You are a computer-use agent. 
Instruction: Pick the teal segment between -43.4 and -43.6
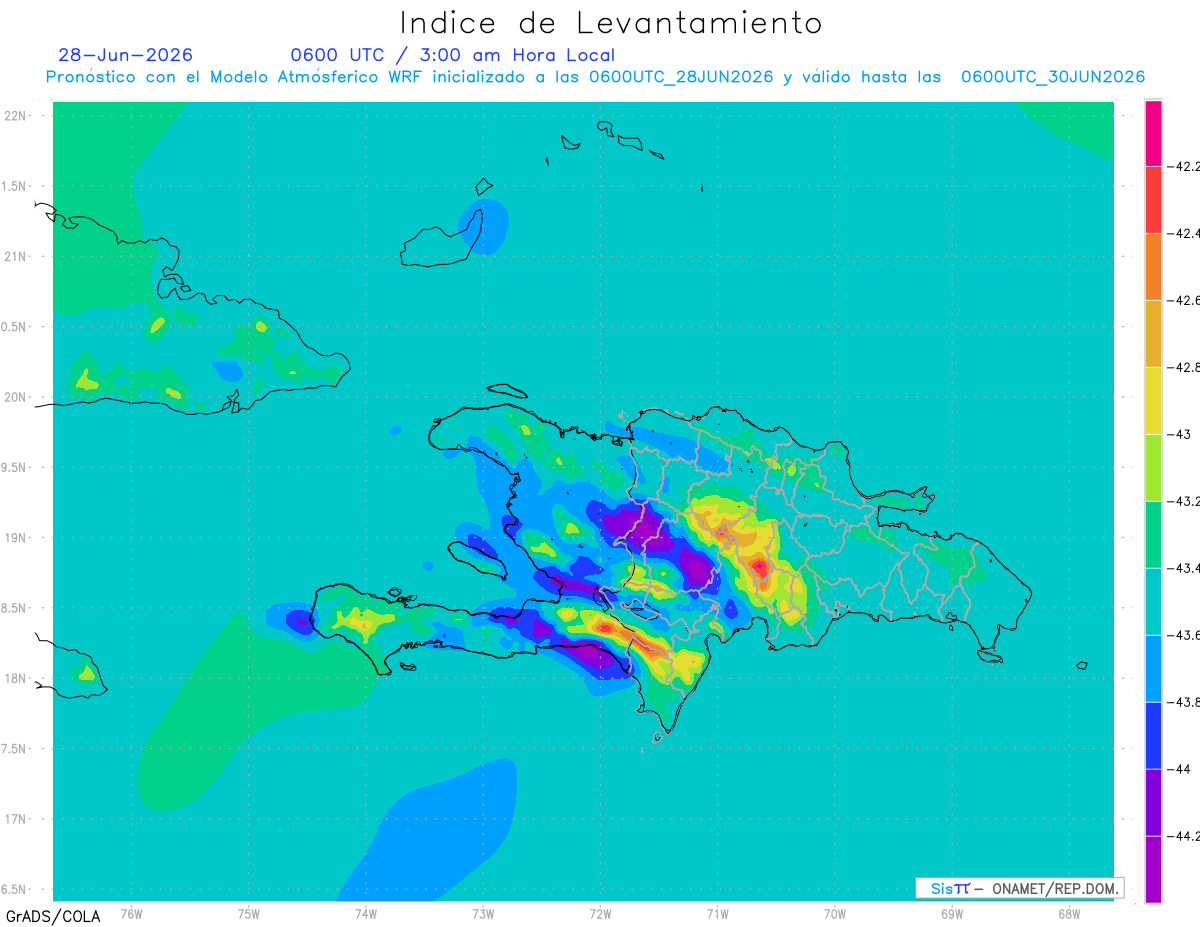1153,602
